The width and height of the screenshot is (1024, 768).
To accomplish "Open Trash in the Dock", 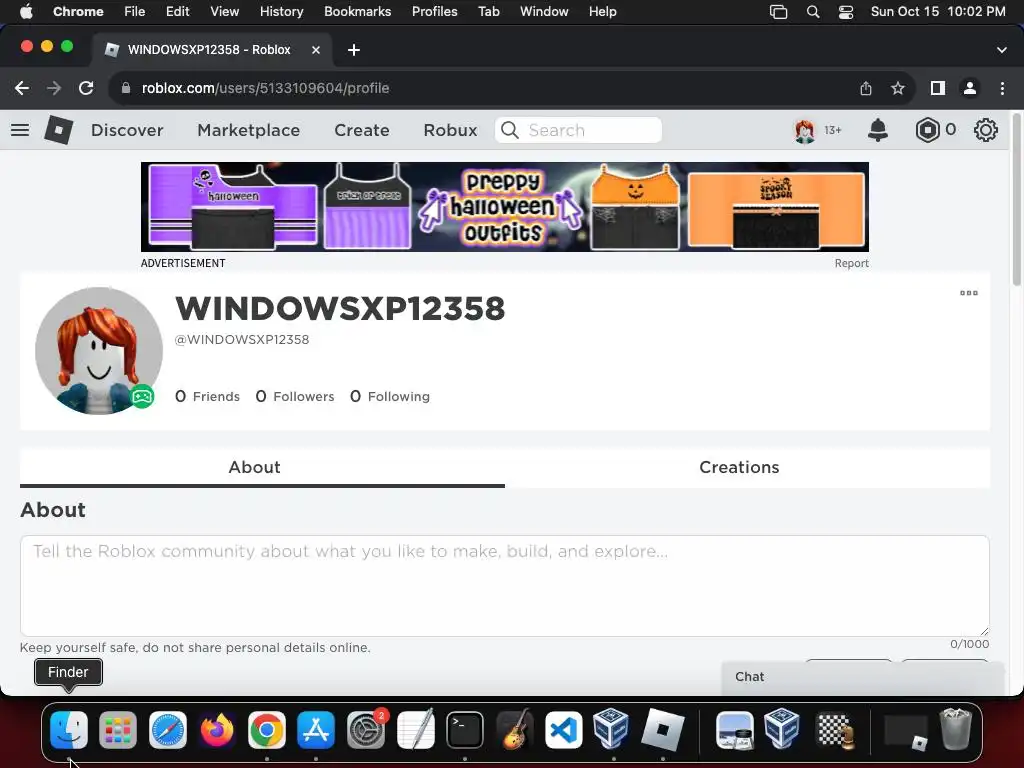I will (x=955, y=729).
